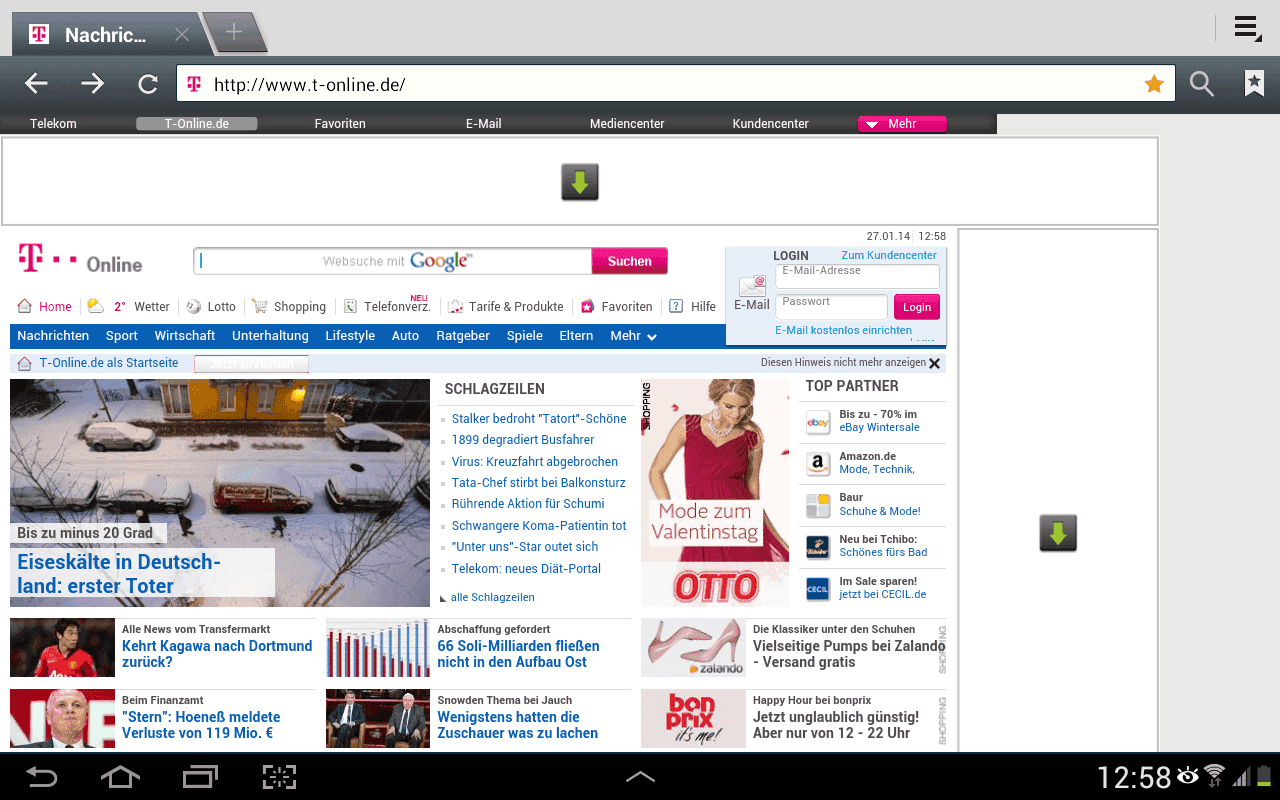Click the E-Mail envelope icon
Image resolution: width=1280 pixels, height=800 pixels.
tap(752, 286)
